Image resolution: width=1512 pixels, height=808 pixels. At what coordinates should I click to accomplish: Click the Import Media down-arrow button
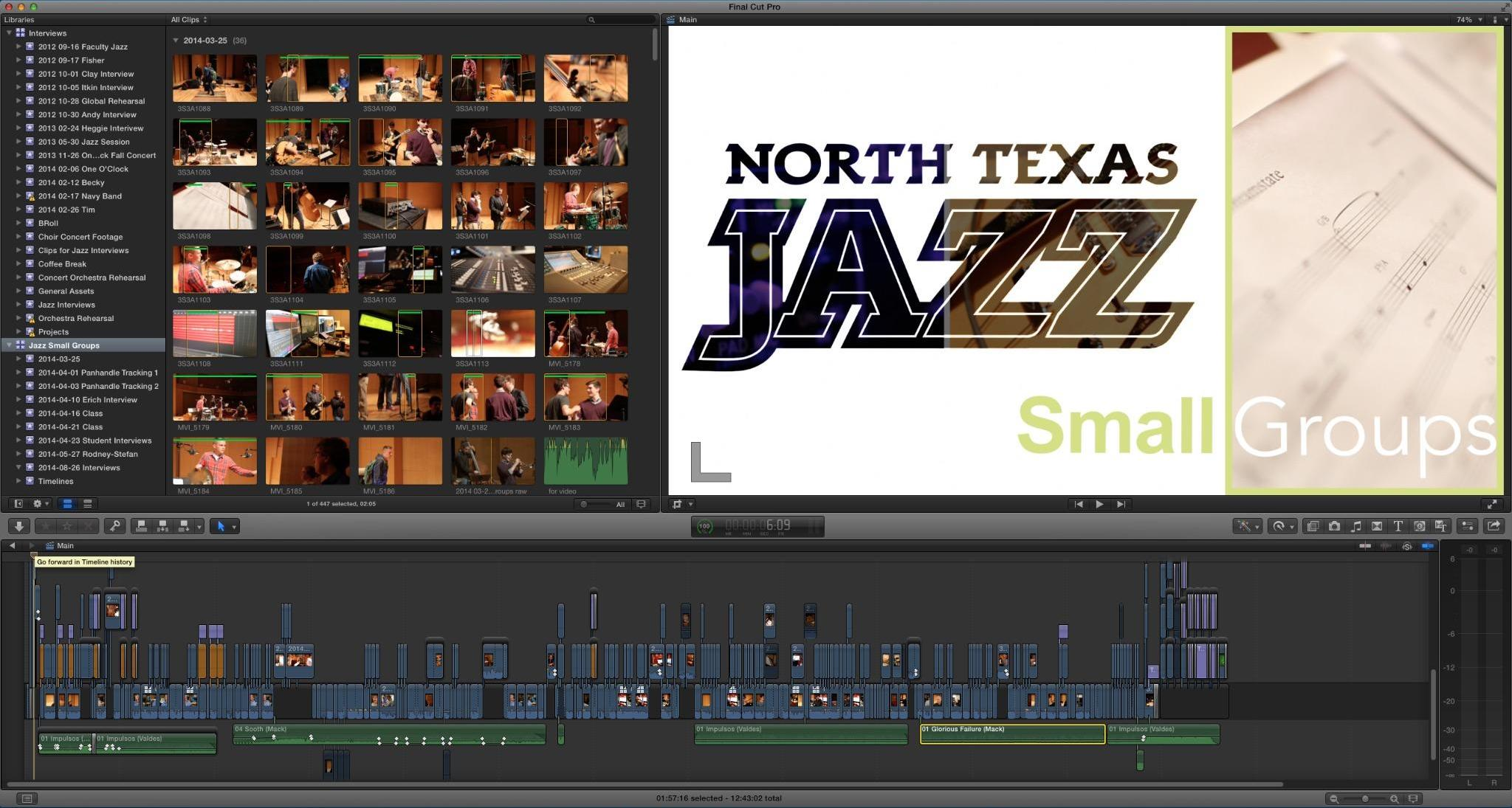click(18, 526)
